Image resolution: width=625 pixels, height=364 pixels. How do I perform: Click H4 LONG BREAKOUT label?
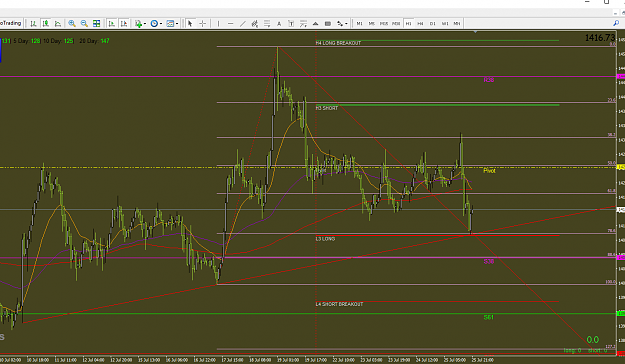338,43
